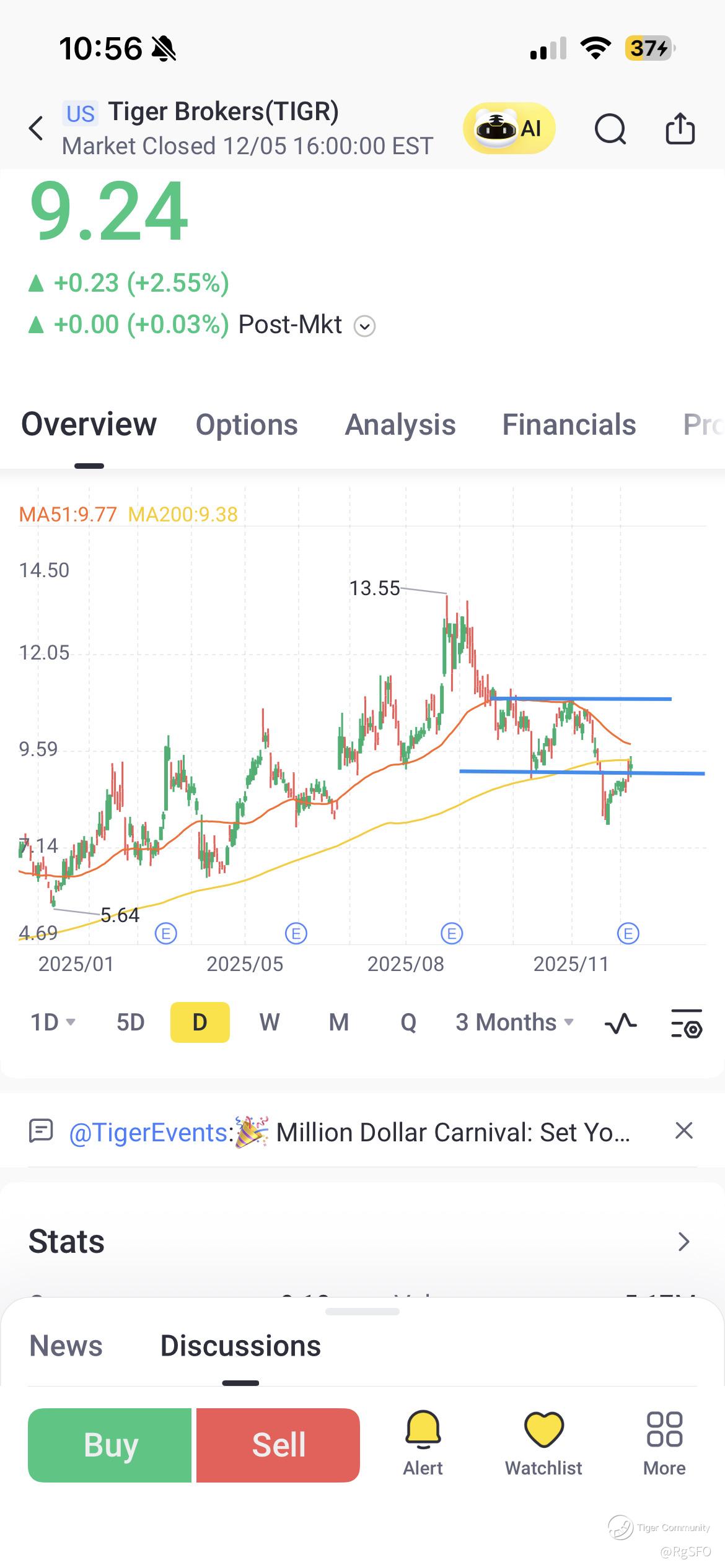Expand the Post-Mkt dropdown arrow
725x1568 pixels.
click(364, 326)
